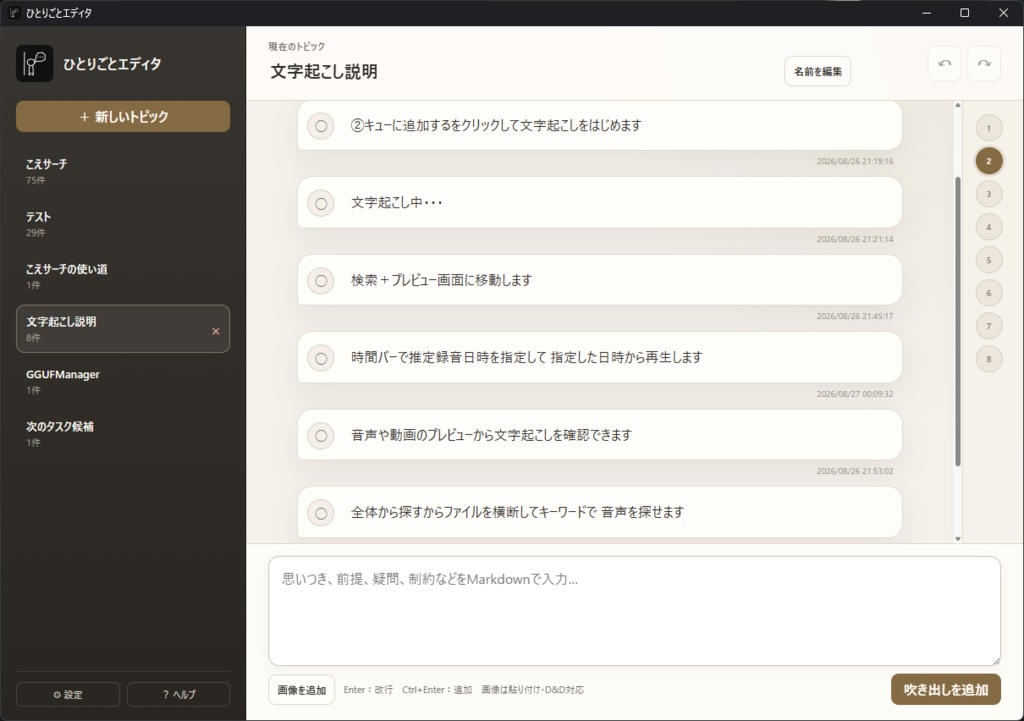This screenshot has width=1024, height=721.
Task: Click the scrollbar up arrow in bubble list
Action: click(x=958, y=105)
